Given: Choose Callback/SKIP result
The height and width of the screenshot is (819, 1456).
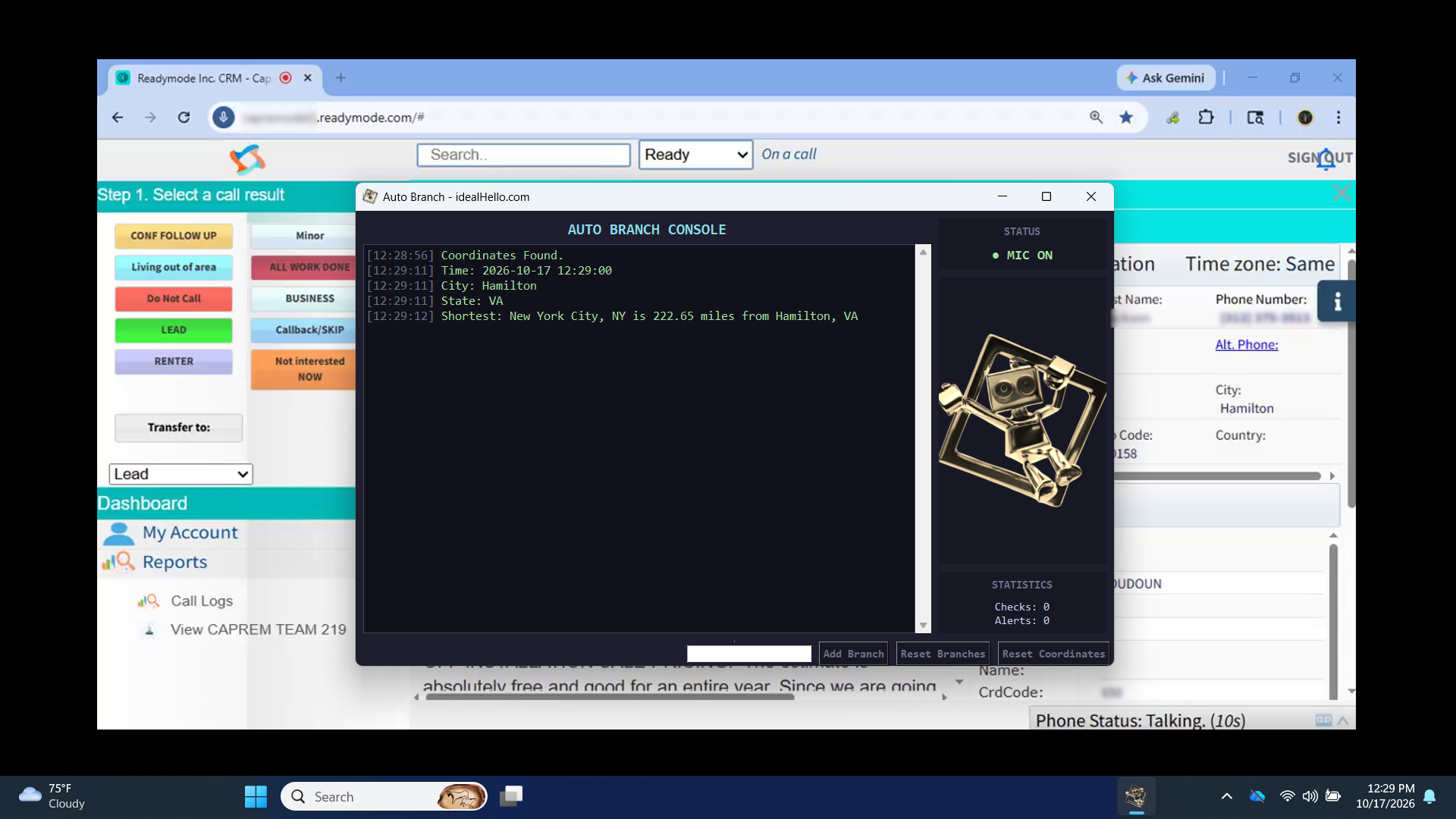Looking at the screenshot, I should [303, 330].
